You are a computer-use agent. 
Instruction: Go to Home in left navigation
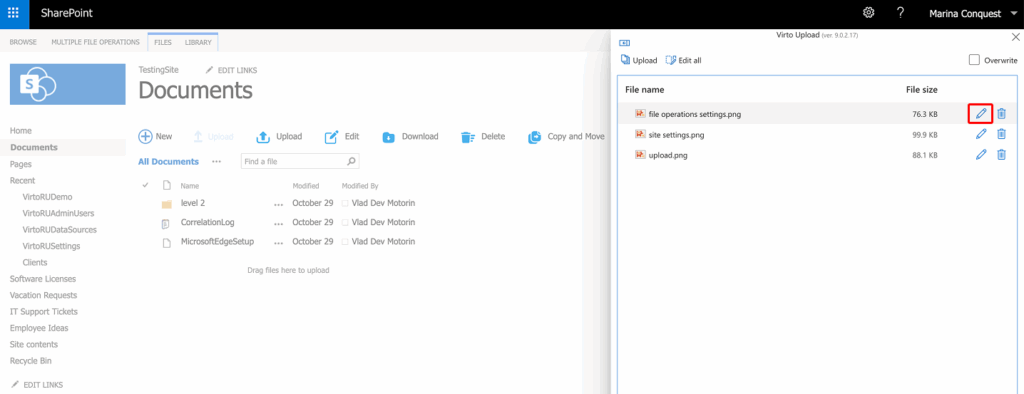21,131
